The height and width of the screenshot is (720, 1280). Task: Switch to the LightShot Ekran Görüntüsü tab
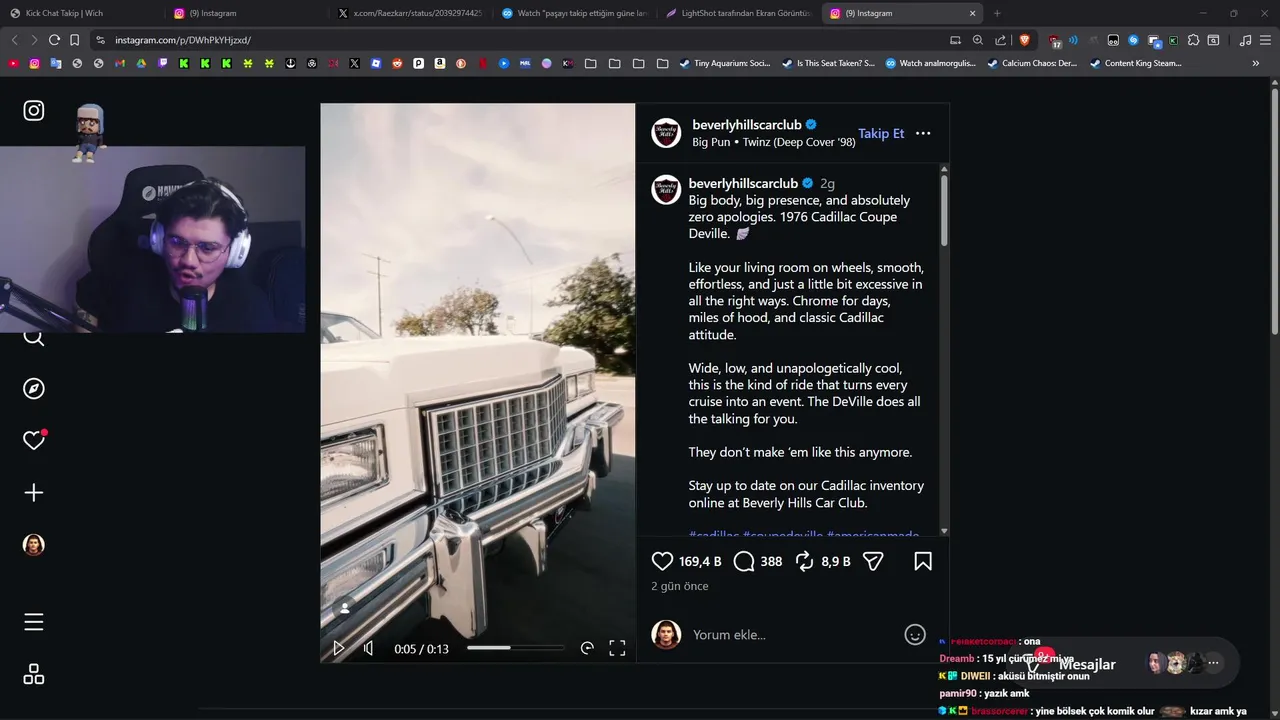tap(738, 13)
